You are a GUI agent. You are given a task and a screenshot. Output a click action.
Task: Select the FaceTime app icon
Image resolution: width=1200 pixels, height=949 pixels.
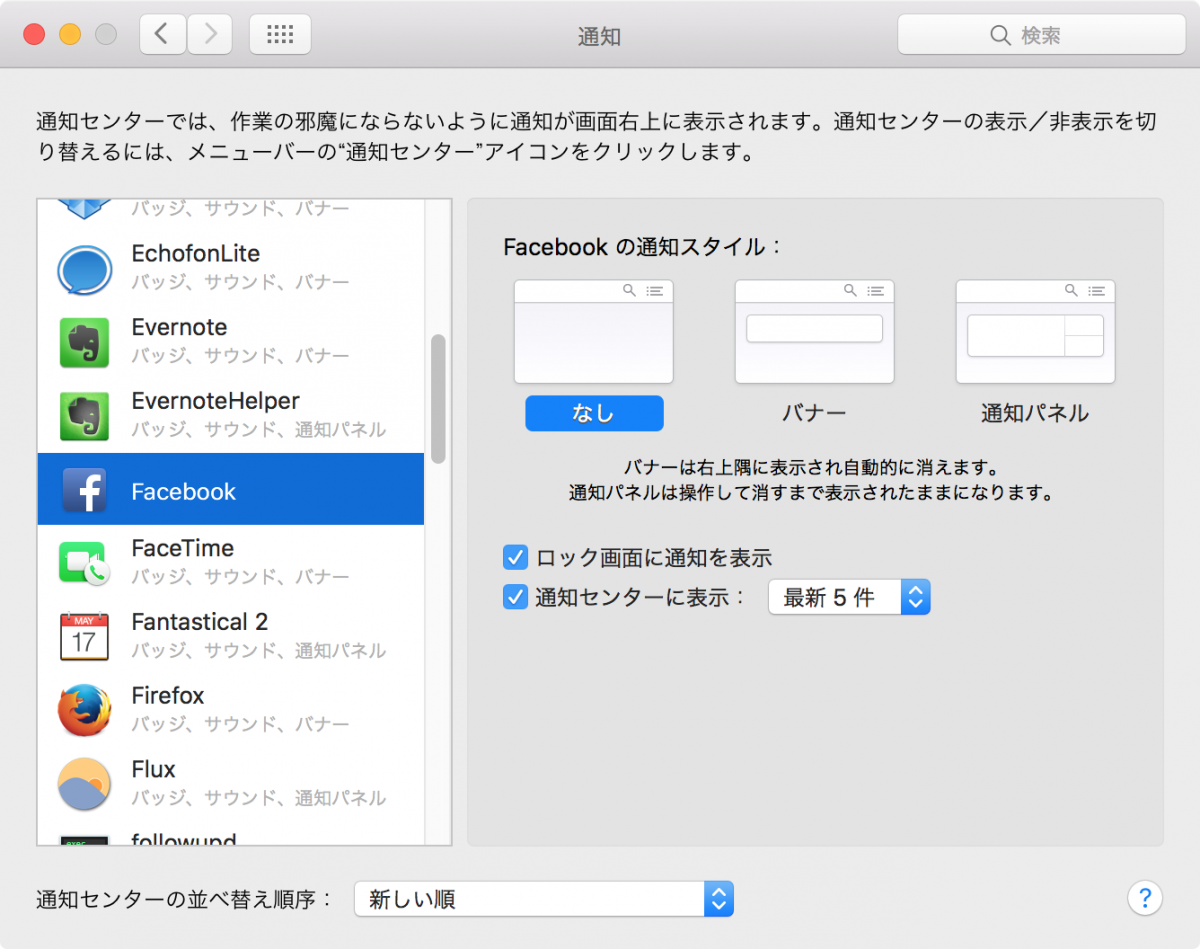pos(84,563)
